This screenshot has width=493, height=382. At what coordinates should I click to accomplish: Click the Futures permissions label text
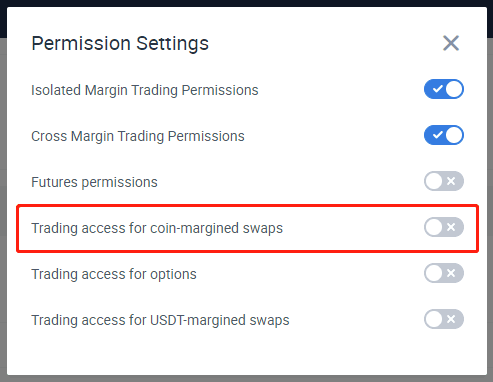(x=94, y=182)
